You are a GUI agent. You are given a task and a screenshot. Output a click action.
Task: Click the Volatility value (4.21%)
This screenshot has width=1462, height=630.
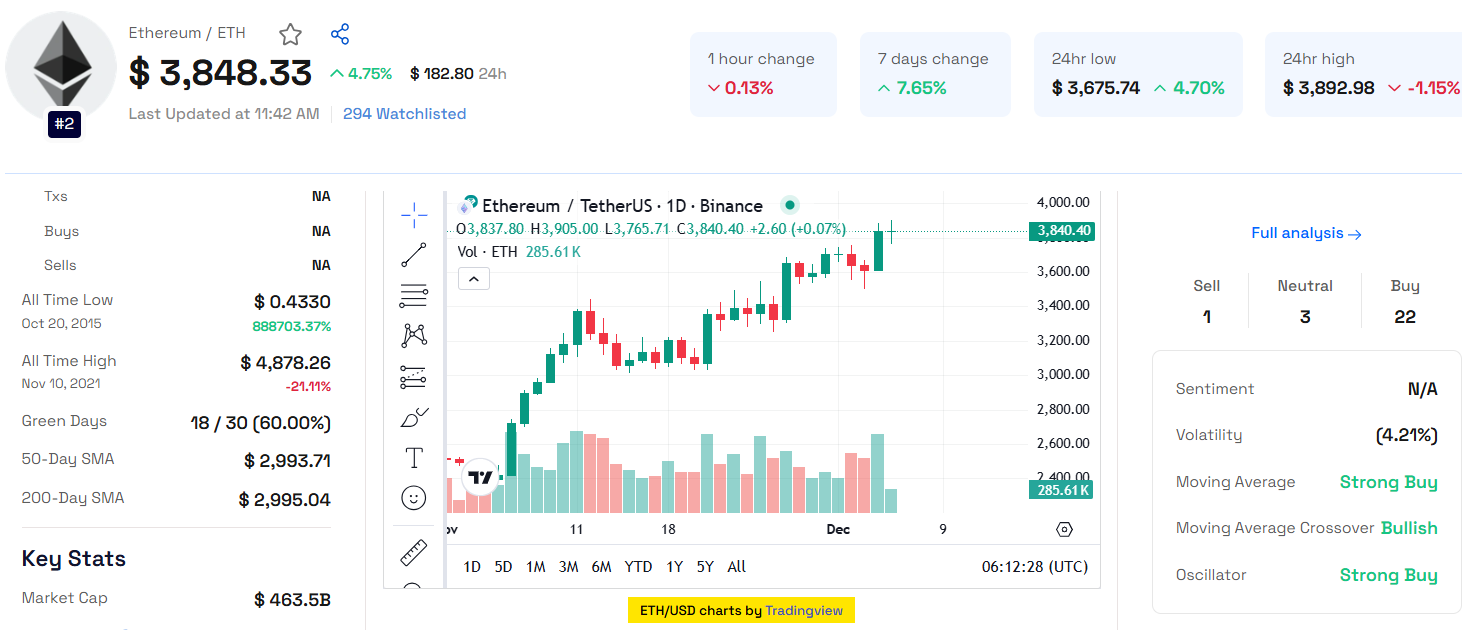coord(1406,435)
